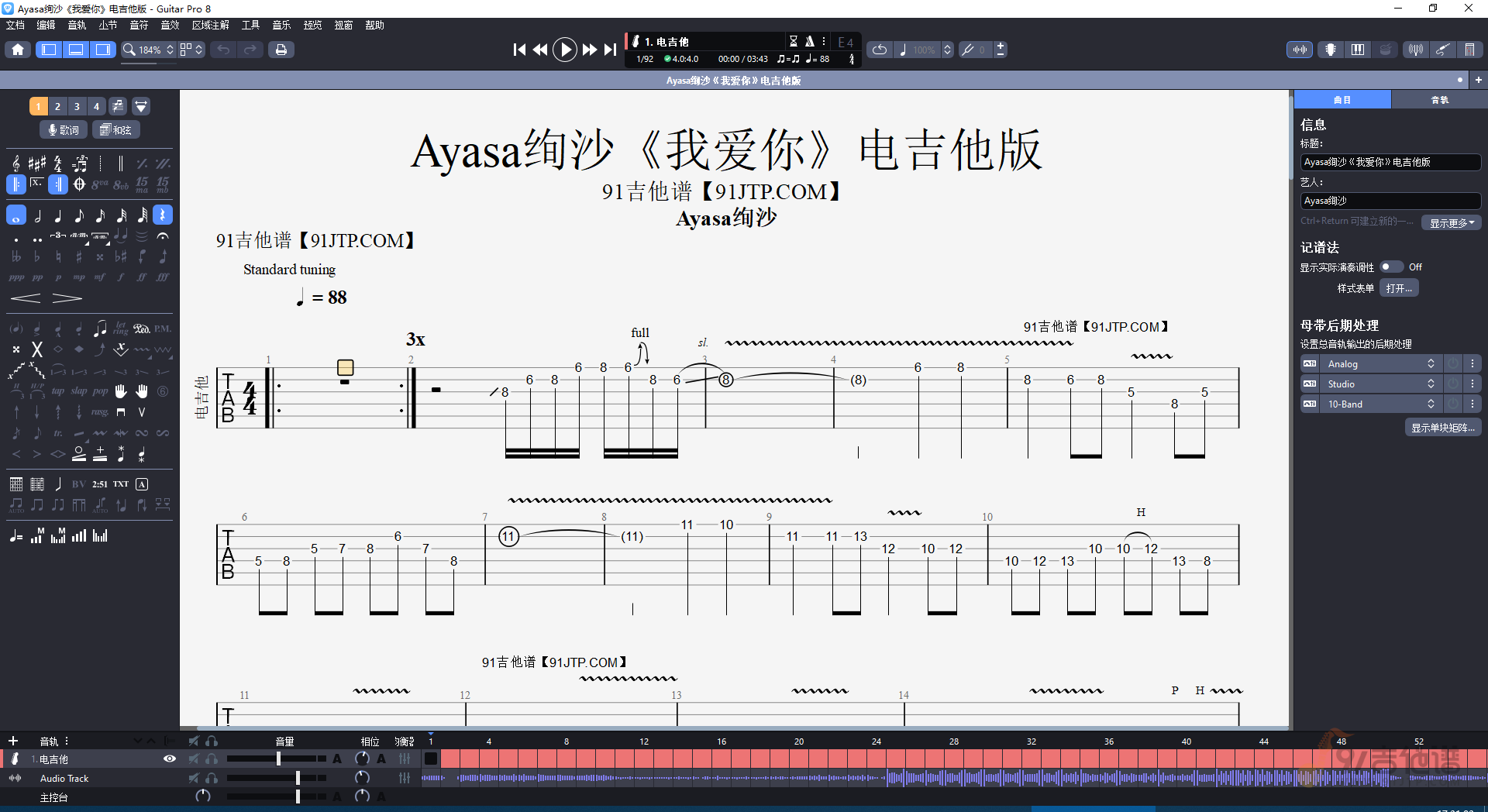Open the zoom 184% dropdown
Image resolution: width=1488 pixels, height=812 pixels.
[x=150, y=50]
